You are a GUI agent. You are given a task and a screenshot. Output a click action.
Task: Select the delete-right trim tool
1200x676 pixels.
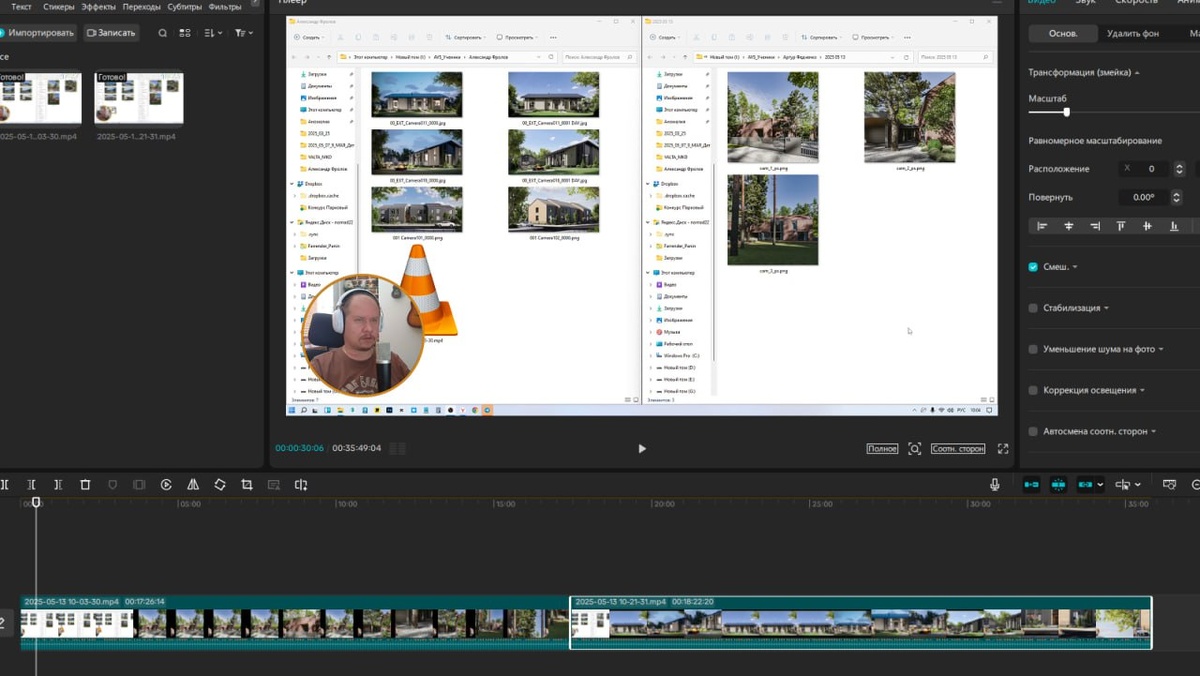coord(58,485)
